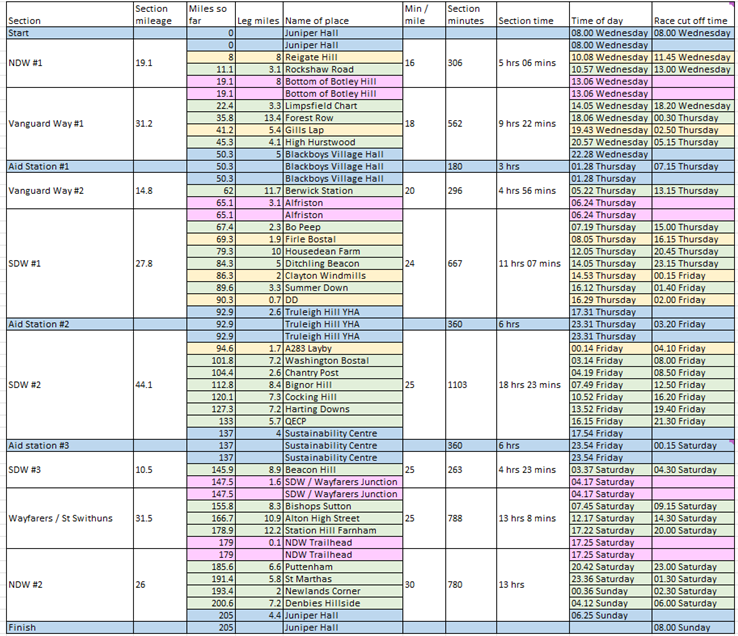Select the 'SDW #3' section cell
Image resolution: width=738 pixels, height=636 pixels.
(70, 470)
